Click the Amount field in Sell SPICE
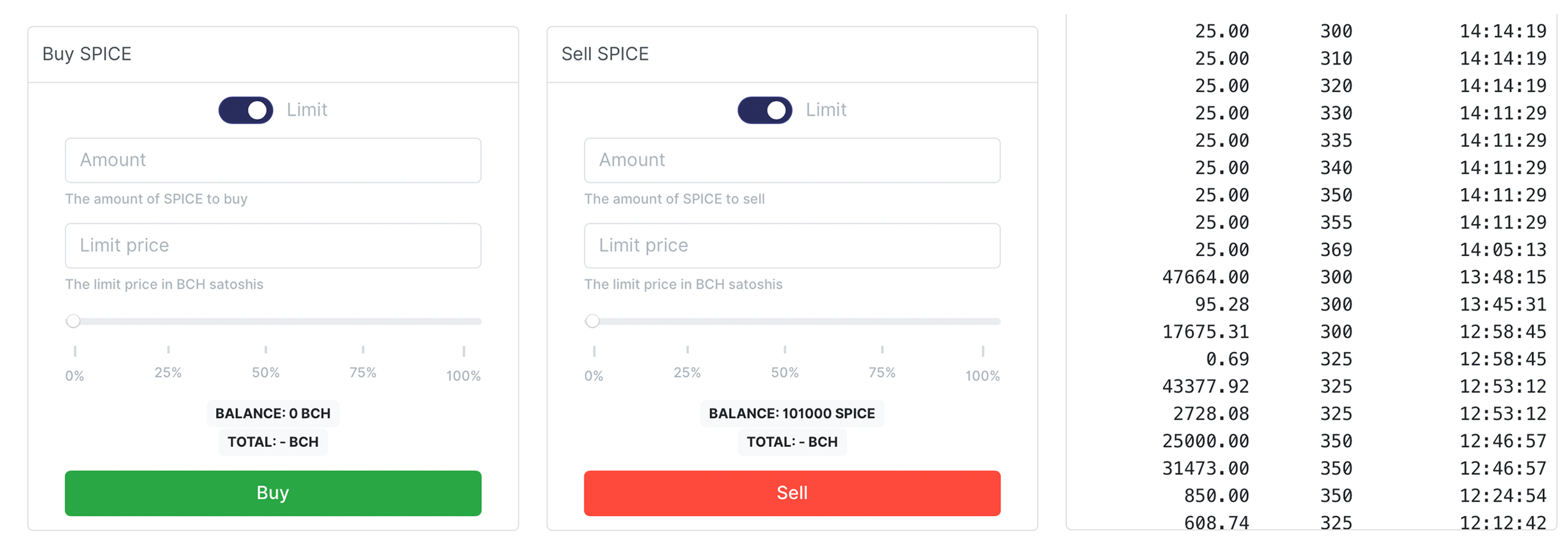 792,160
